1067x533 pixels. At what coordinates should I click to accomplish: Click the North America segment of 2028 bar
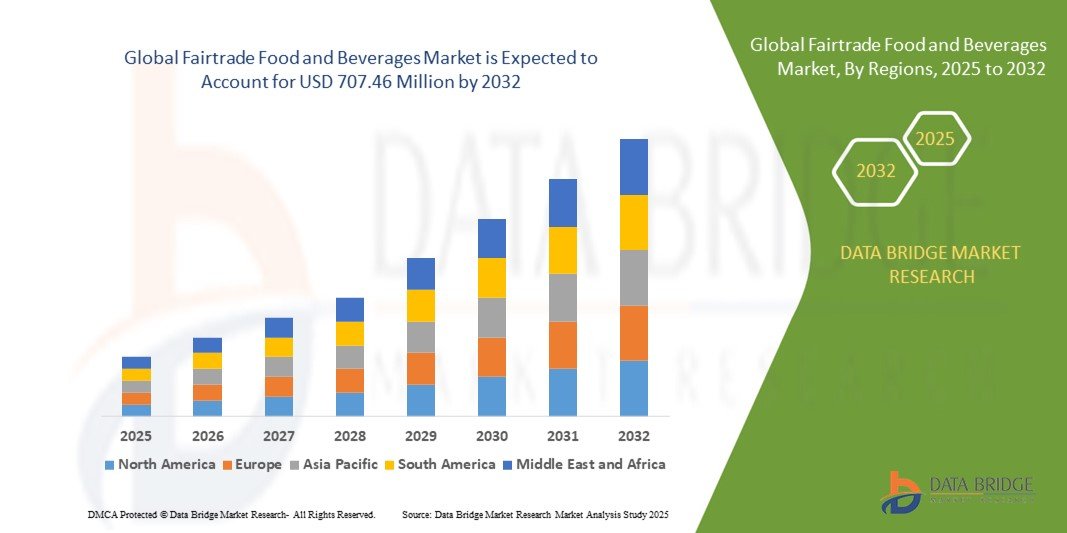(350, 404)
